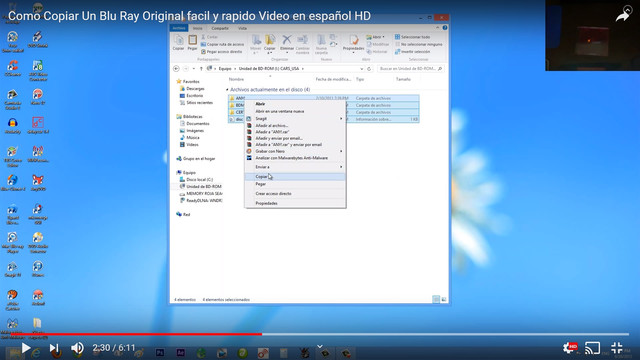Go up one folder level arrow
This screenshot has width=640, height=360.
tap(201, 69)
